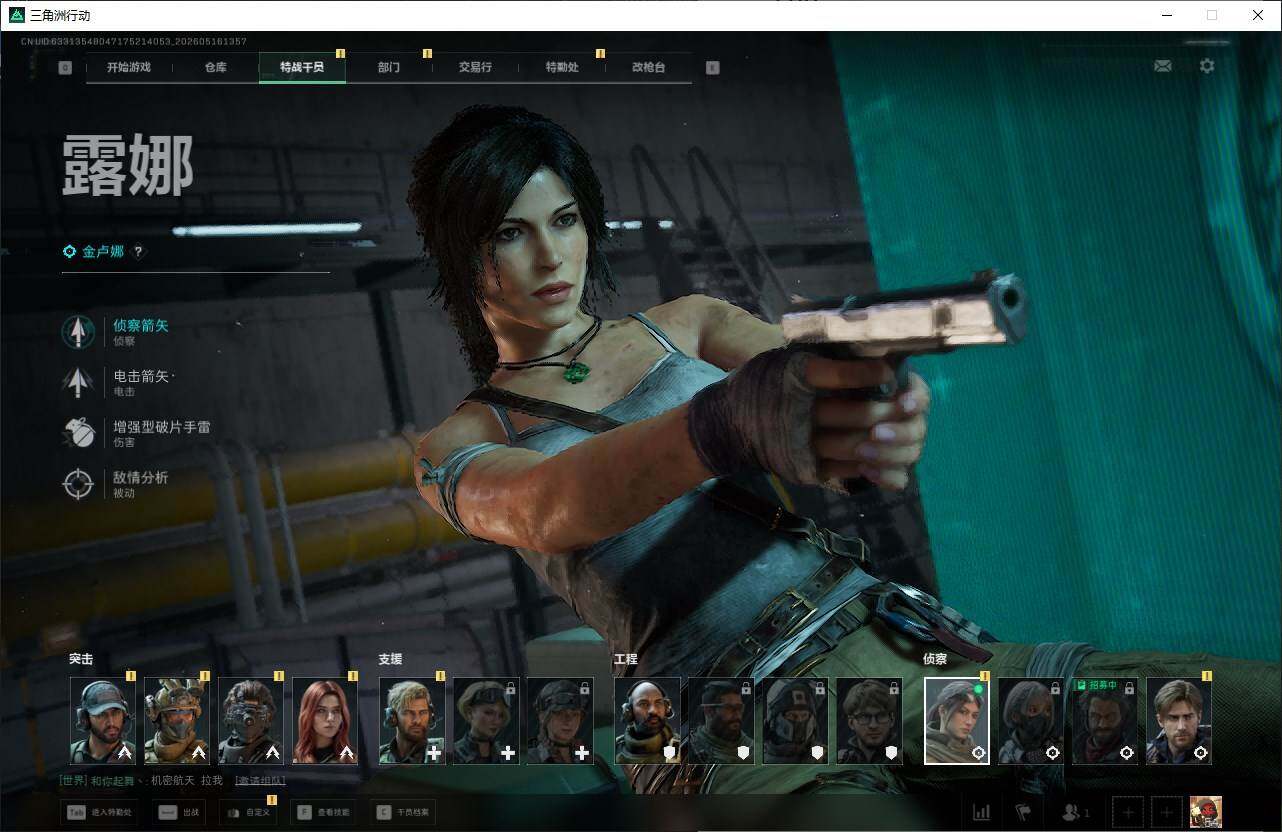Select the 工程 operator with glasses
Viewport: 1282px width, 832px height.
869,721
